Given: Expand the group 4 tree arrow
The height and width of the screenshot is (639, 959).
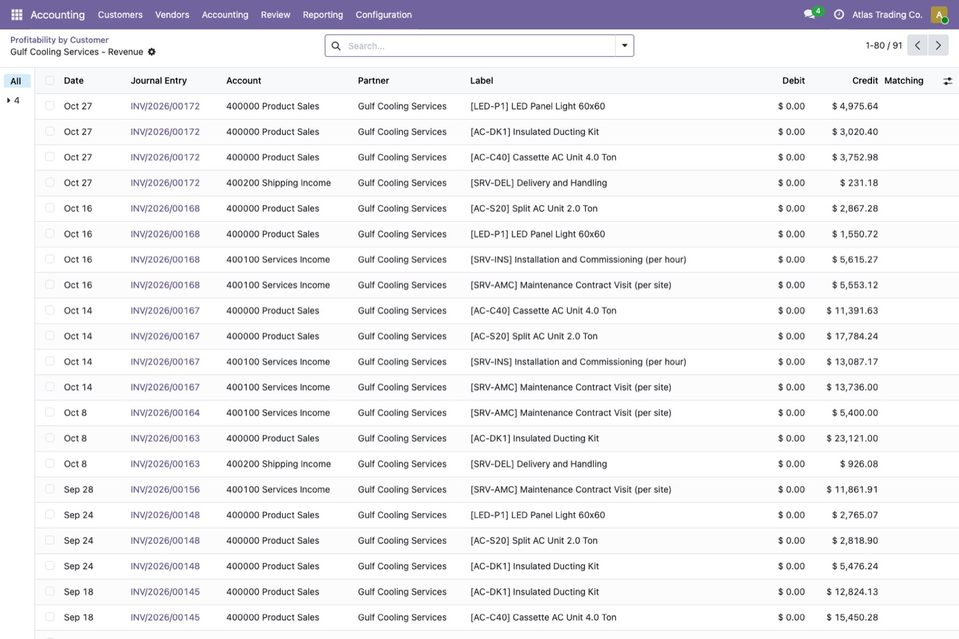Looking at the screenshot, I should coord(9,100).
